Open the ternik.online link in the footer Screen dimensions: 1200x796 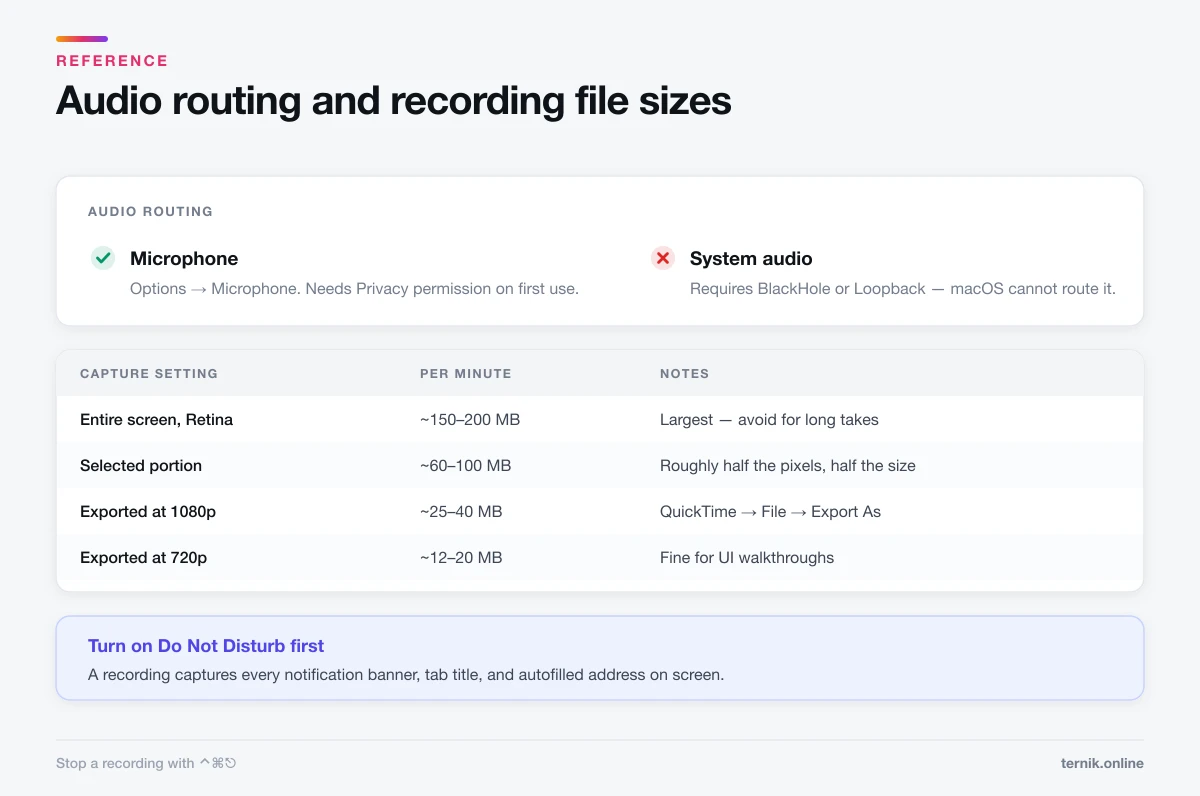tap(1102, 763)
